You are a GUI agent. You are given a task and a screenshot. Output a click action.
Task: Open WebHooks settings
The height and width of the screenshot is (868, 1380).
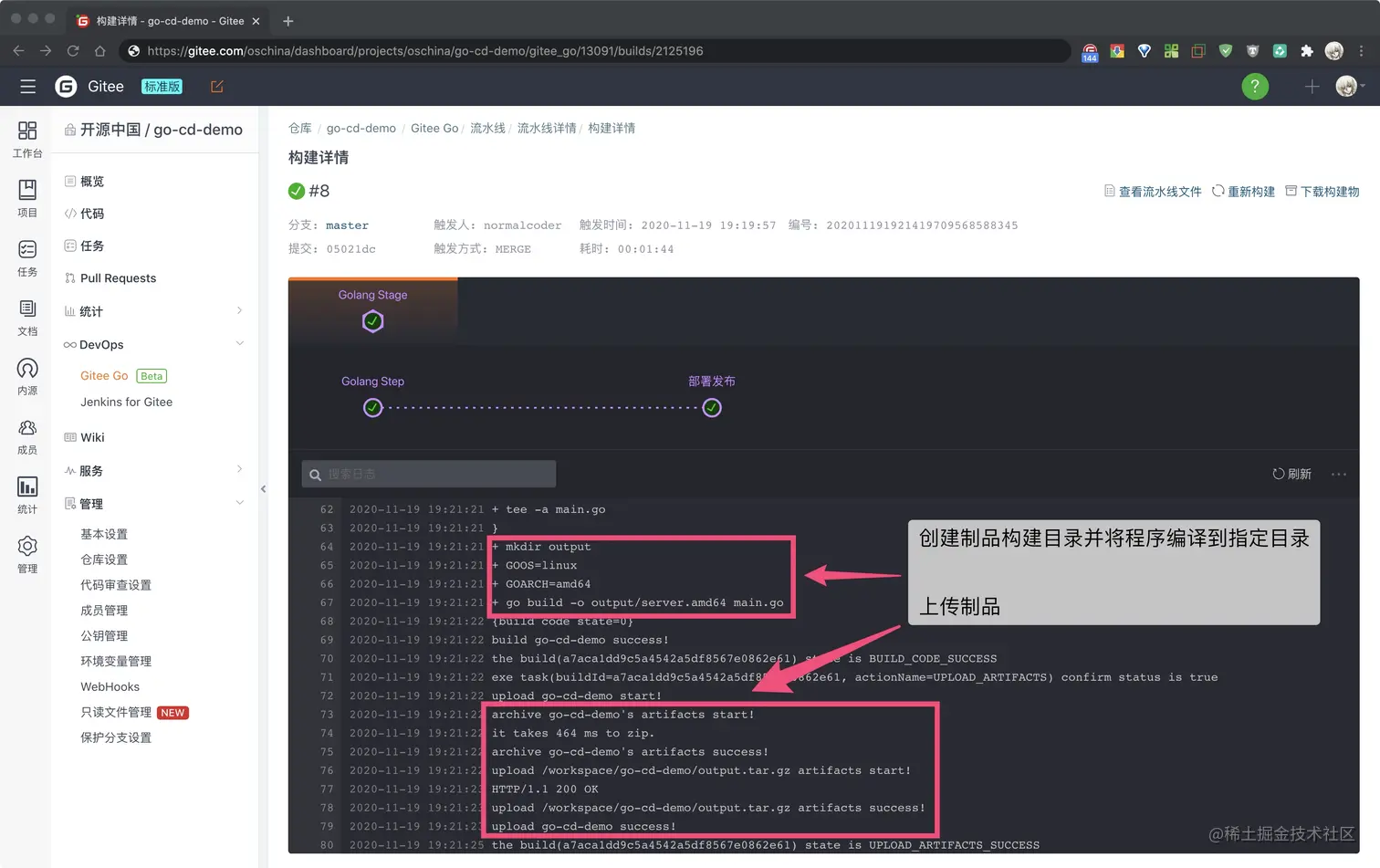pos(110,686)
